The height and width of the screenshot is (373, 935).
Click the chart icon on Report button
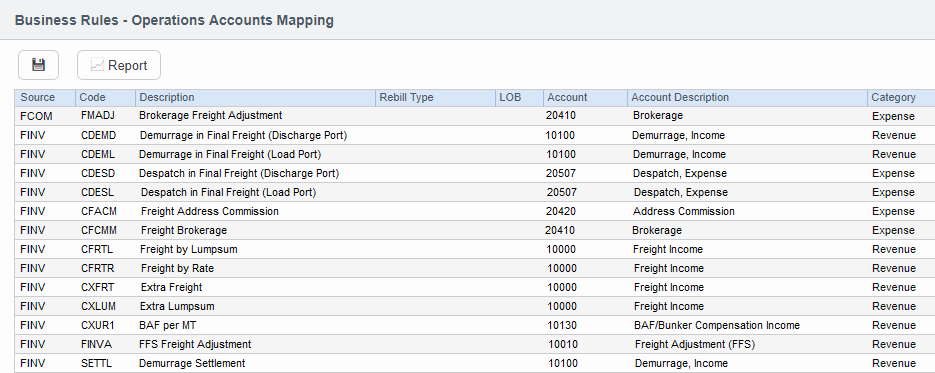point(97,65)
